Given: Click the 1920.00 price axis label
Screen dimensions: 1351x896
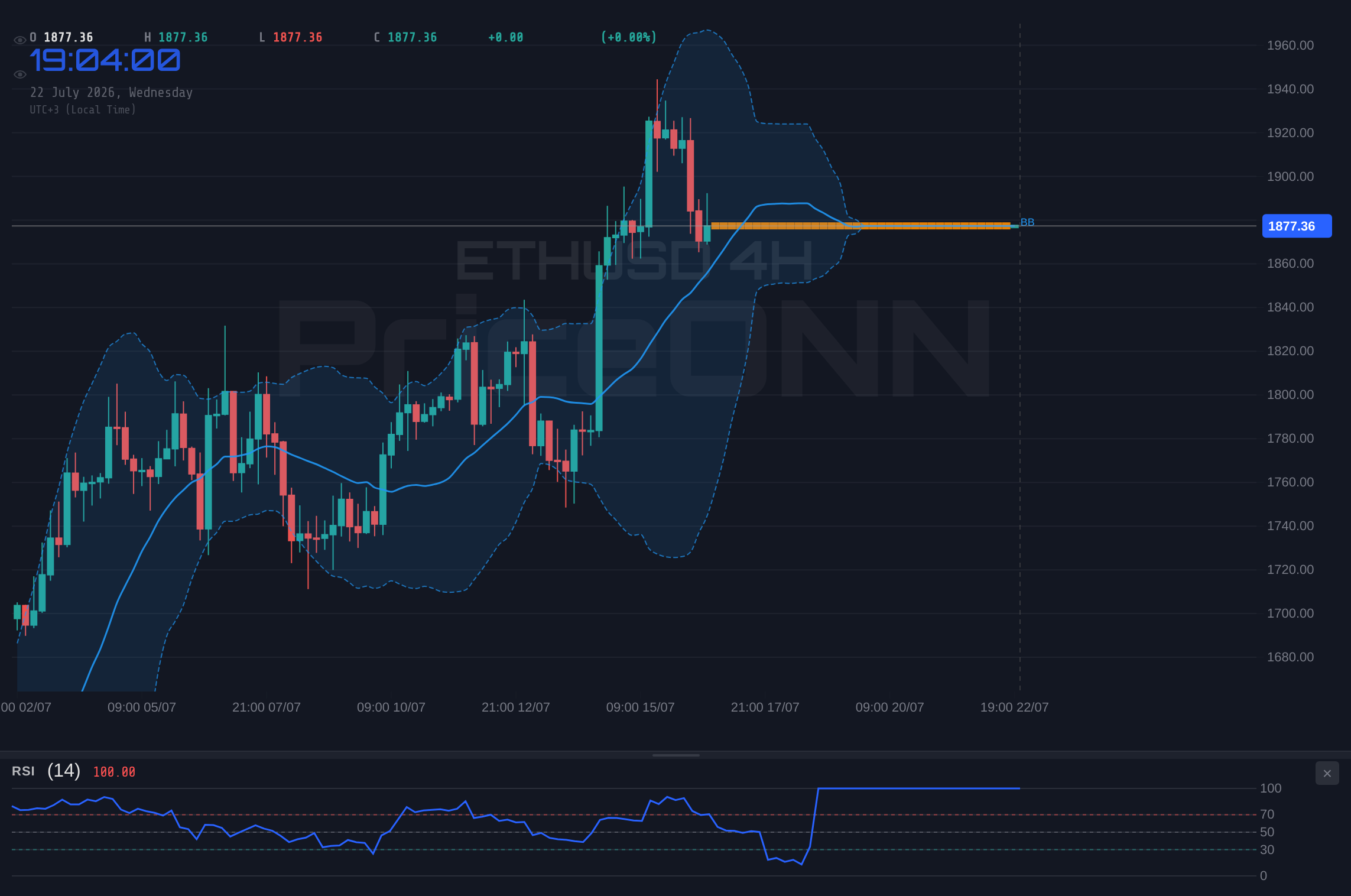Looking at the screenshot, I should click(x=1290, y=133).
